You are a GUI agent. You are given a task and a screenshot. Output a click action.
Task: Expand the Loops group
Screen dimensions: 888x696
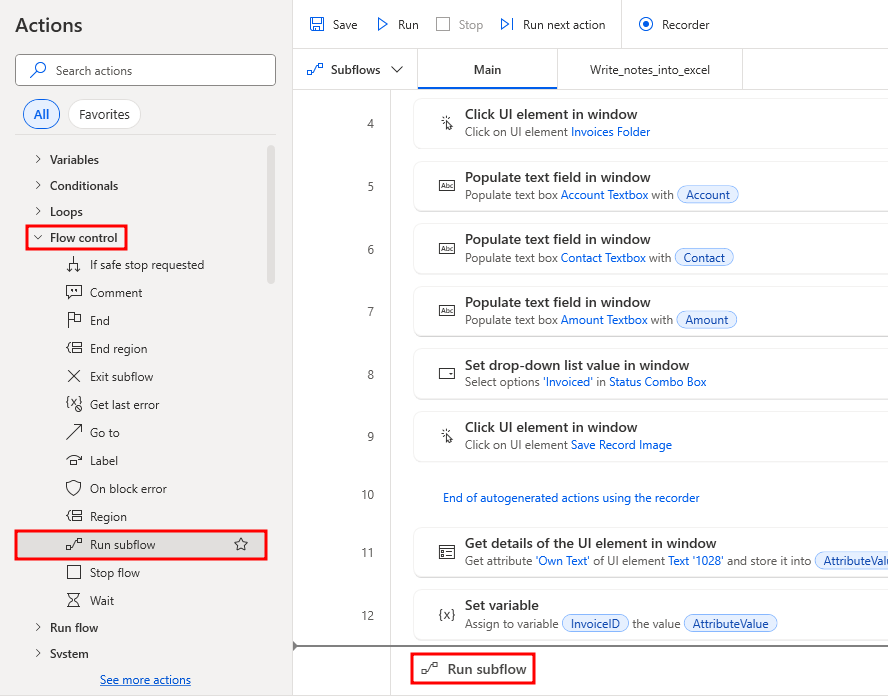pos(38,211)
